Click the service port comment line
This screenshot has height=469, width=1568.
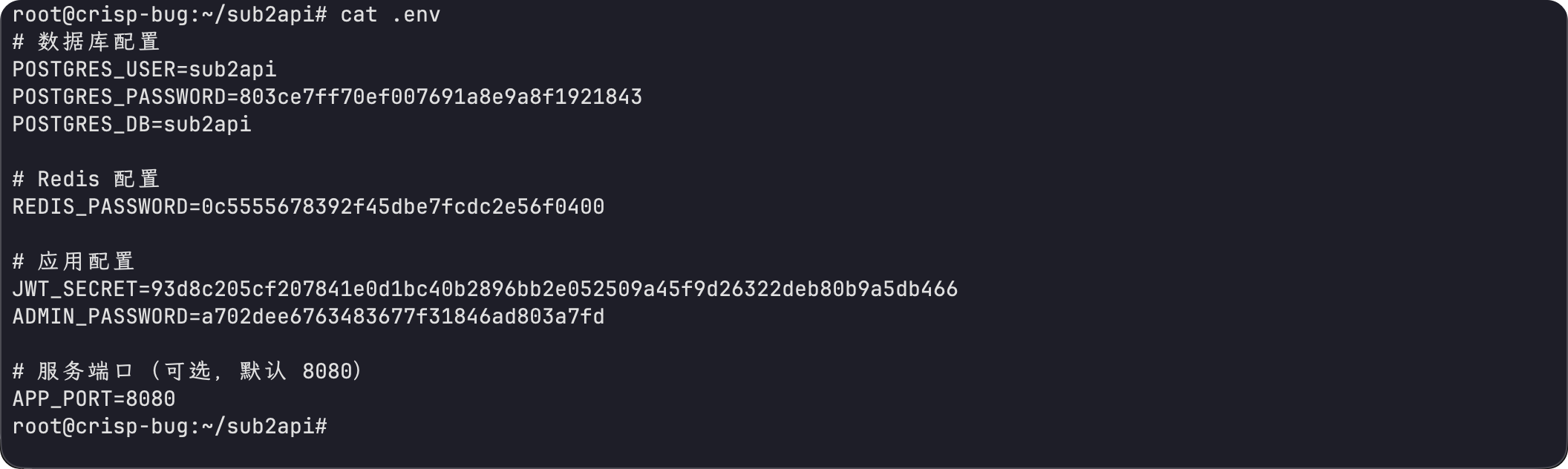click(x=187, y=371)
